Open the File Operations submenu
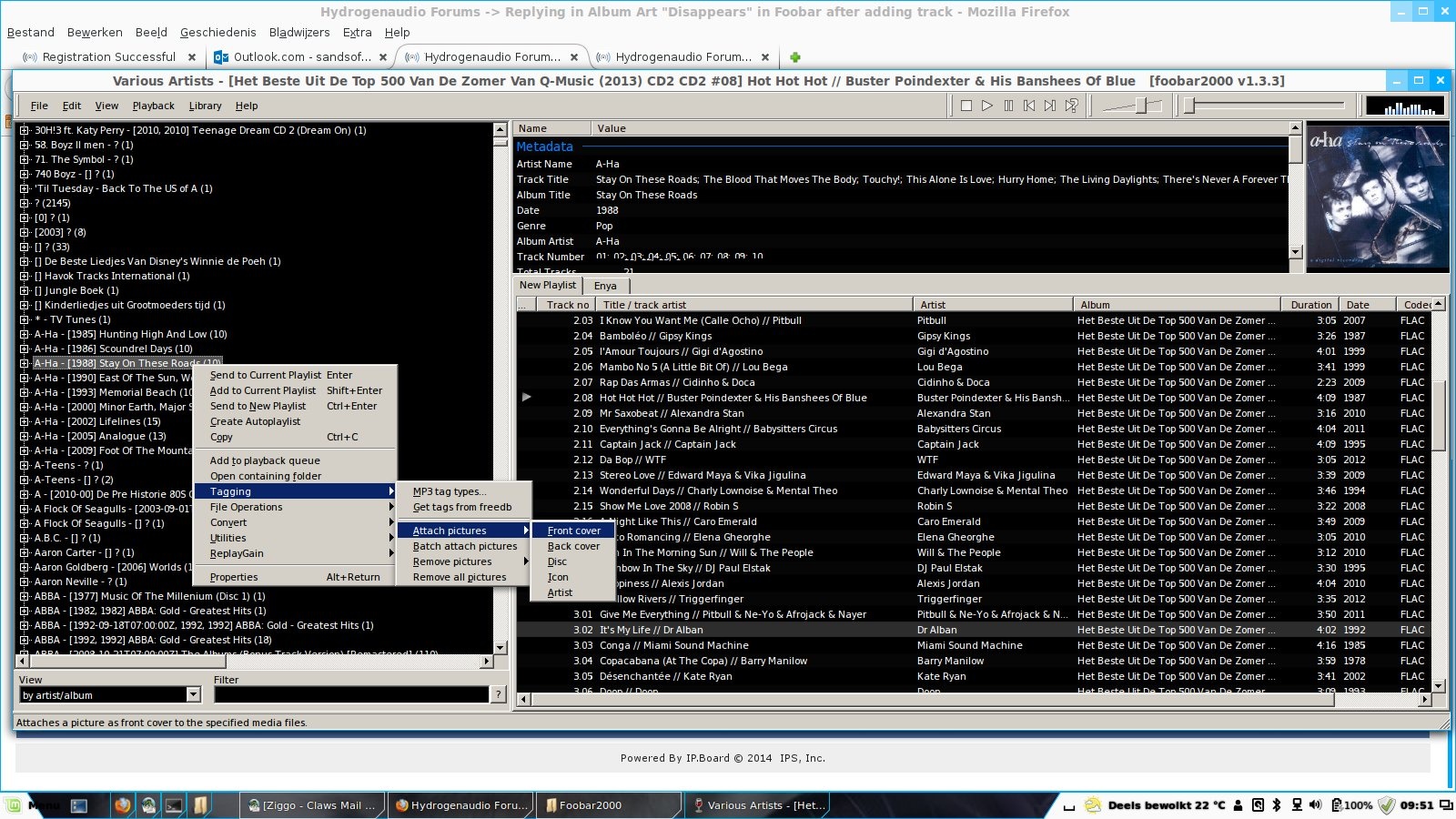 296,507
